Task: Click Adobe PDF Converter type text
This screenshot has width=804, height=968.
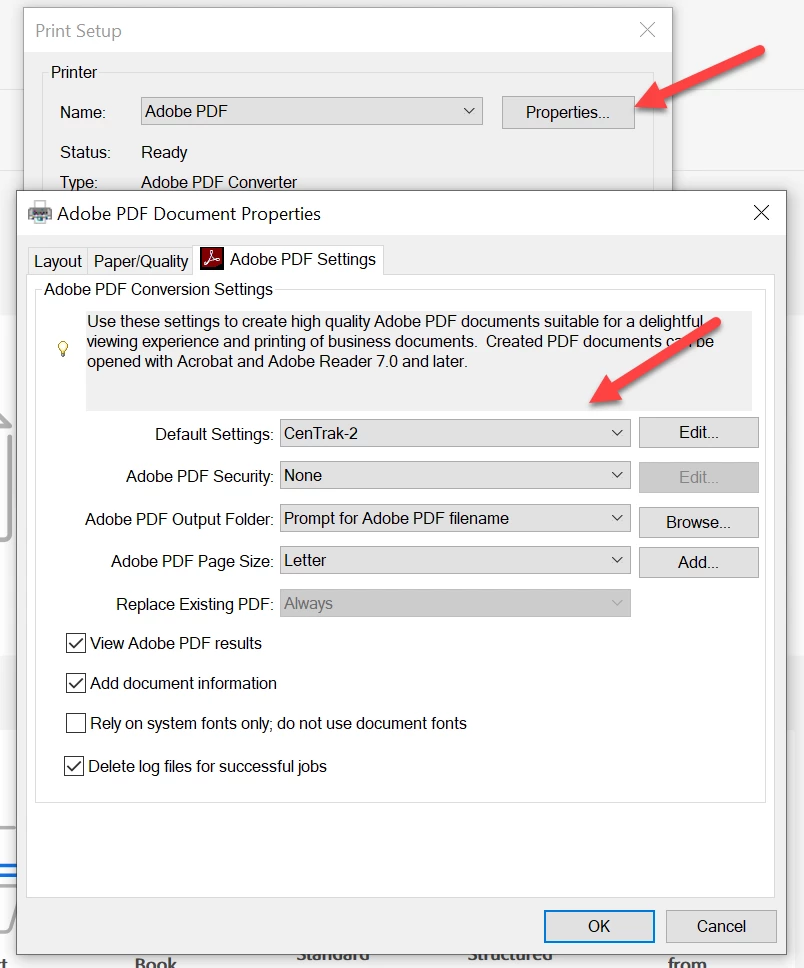Action: click(219, 182)
